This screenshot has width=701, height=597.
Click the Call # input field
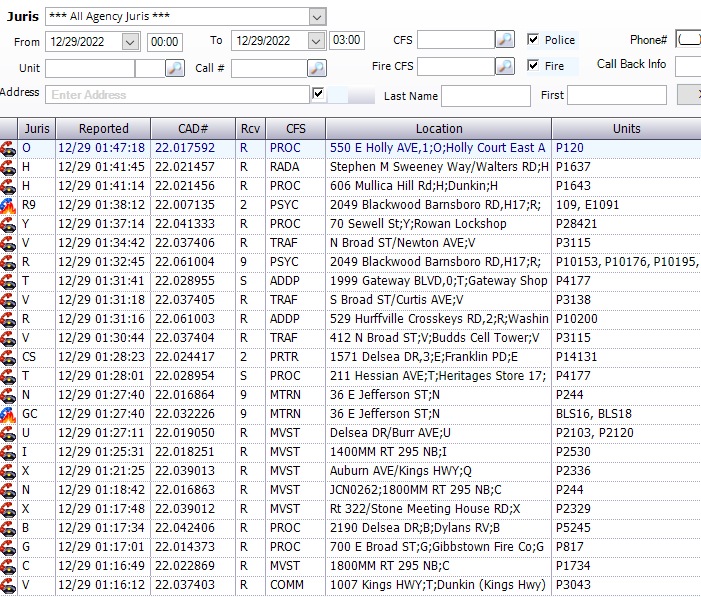click(269, 68)
